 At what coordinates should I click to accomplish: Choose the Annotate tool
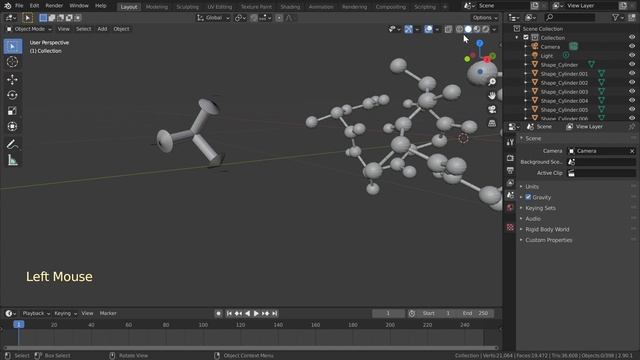point(13,144)
